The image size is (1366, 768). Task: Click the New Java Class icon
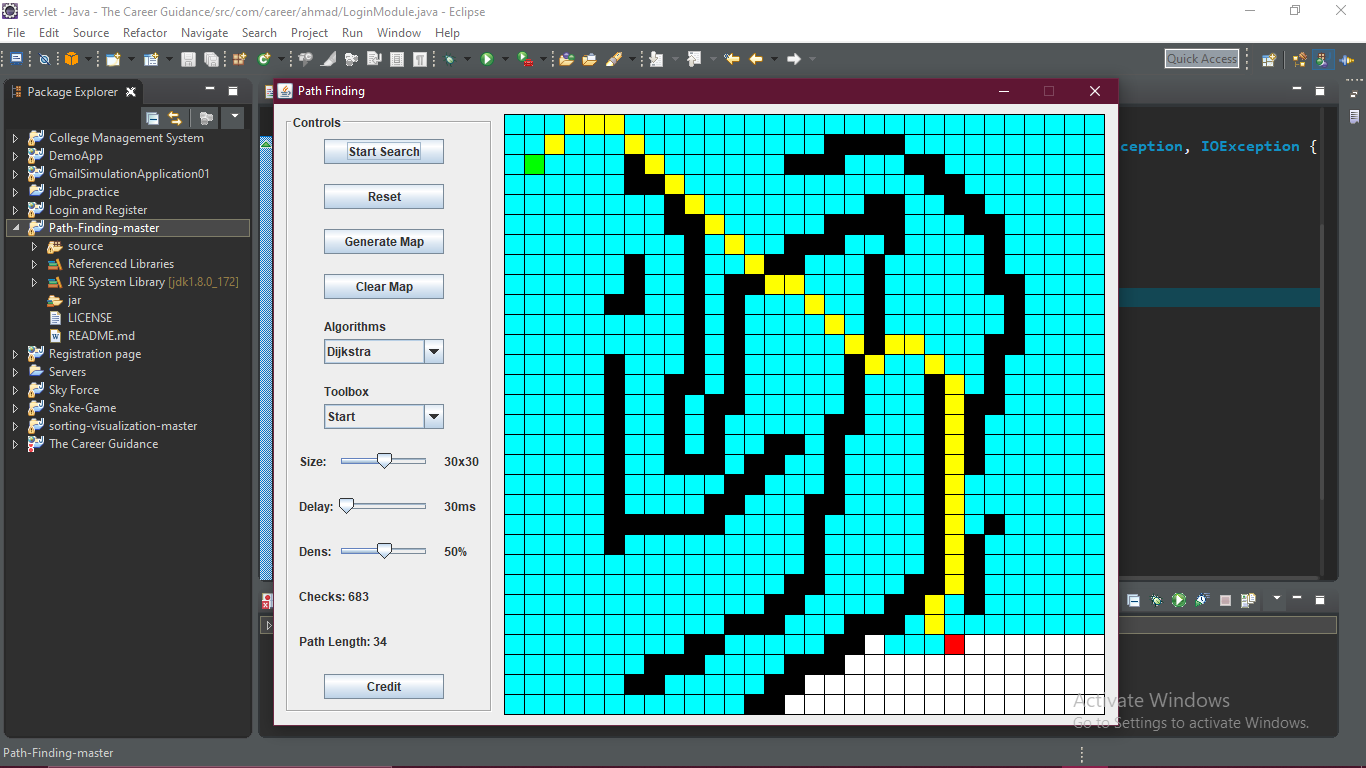click(x=264, y=59)
